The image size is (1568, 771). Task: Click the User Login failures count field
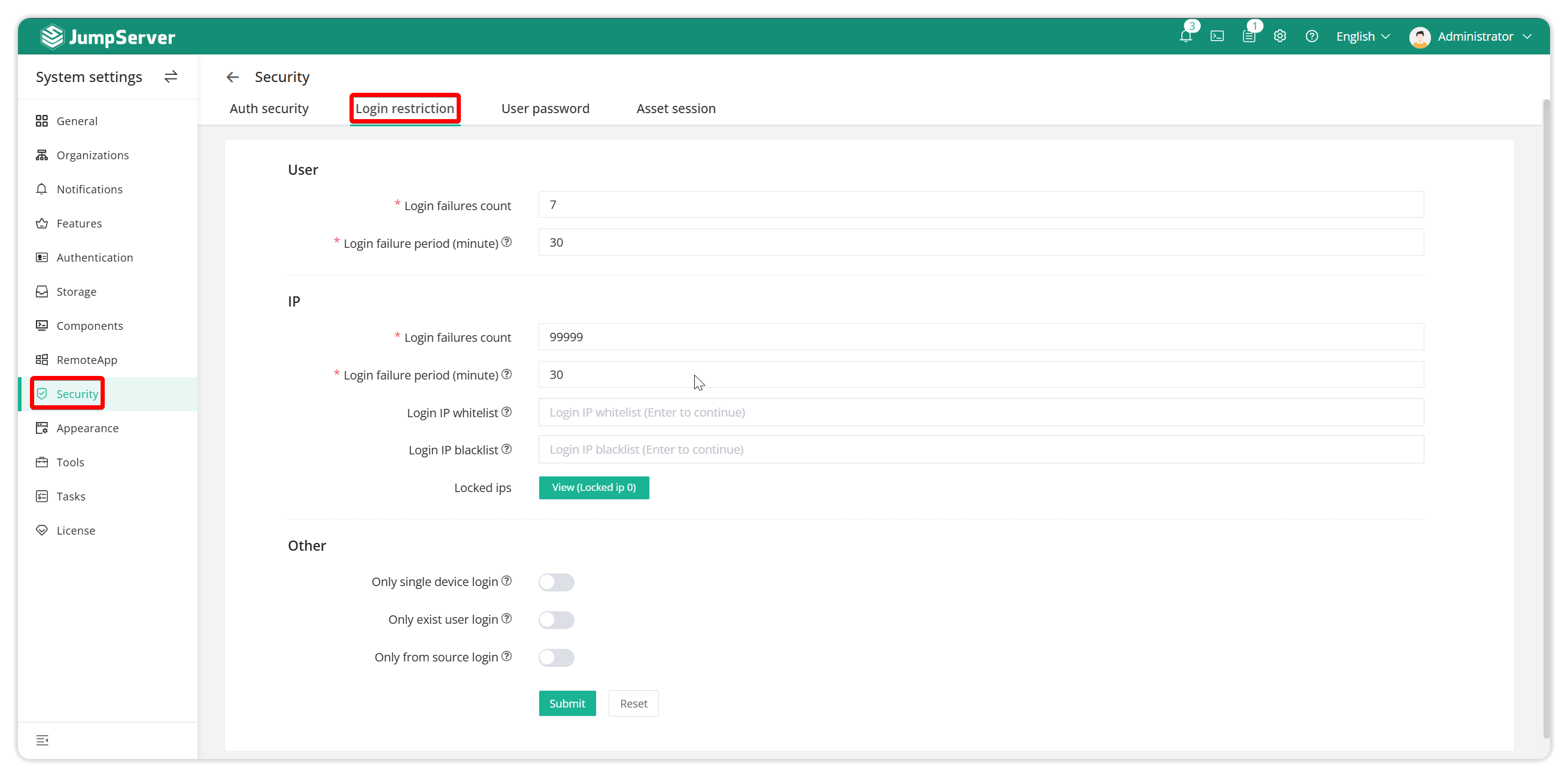[981, 205]
